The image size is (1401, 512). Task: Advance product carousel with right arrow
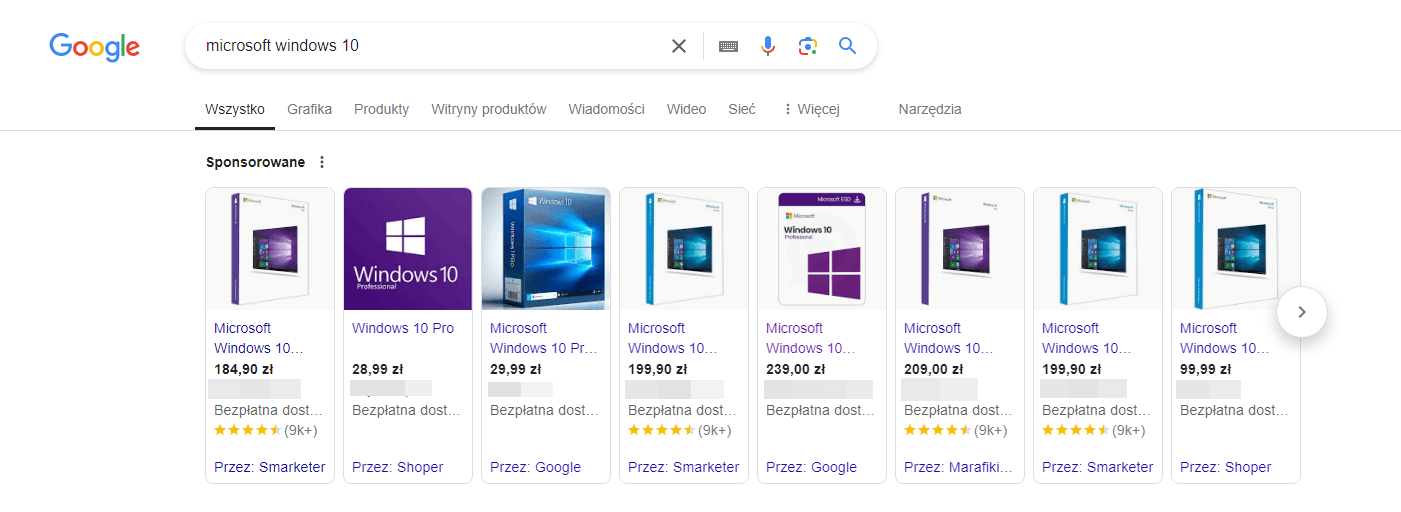(x=1302, y=312)
